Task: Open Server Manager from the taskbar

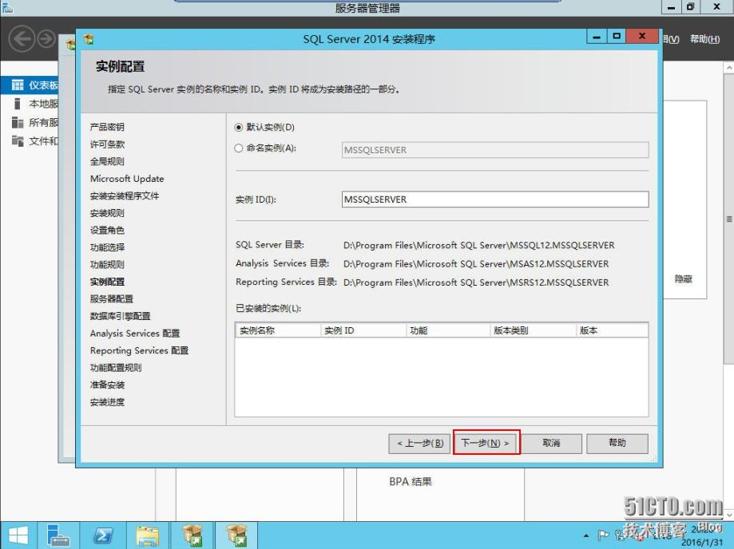Action: tap(58, 535)
